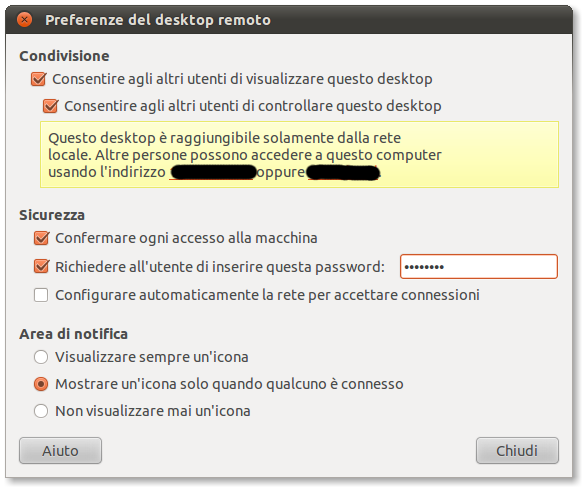Disable 'Confermare ogni accesso alla macchina'

(x=41, y=238)
